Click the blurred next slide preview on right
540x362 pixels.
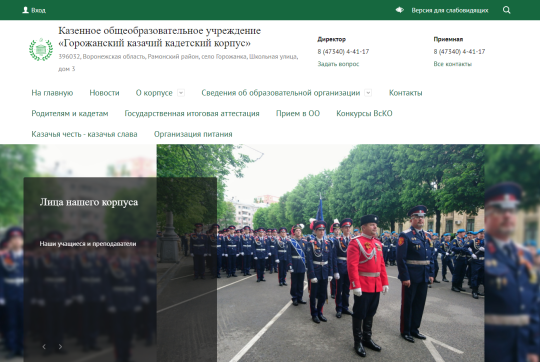point(512,253)
